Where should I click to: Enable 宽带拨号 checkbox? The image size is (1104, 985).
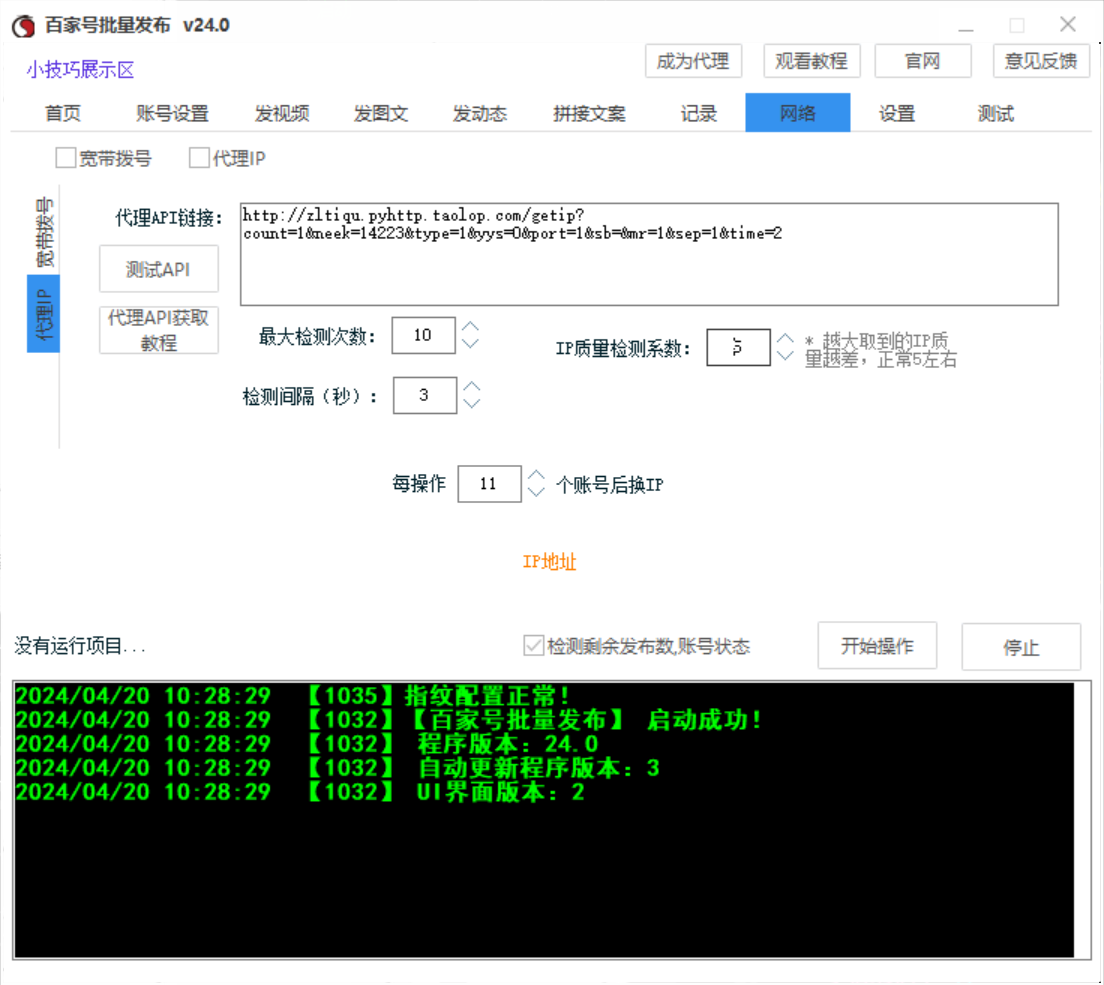tap(65, 158)
